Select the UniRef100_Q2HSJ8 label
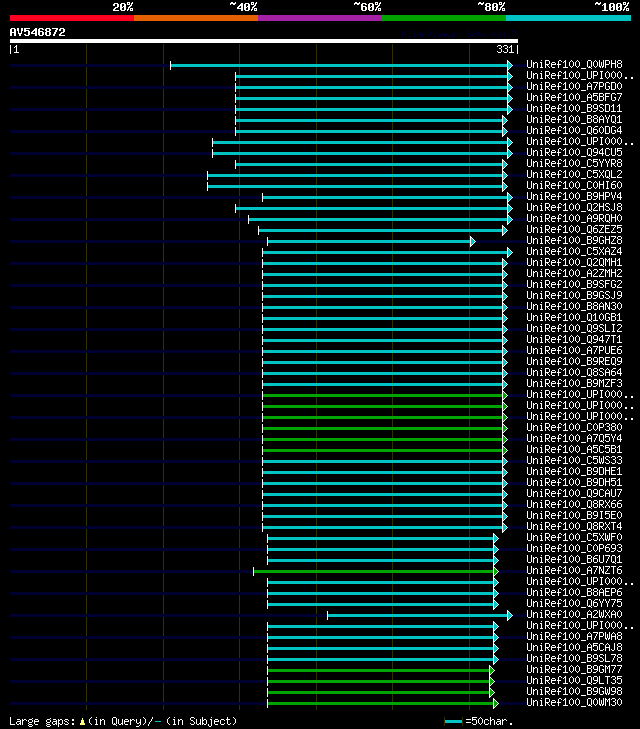 click(574, 207)
